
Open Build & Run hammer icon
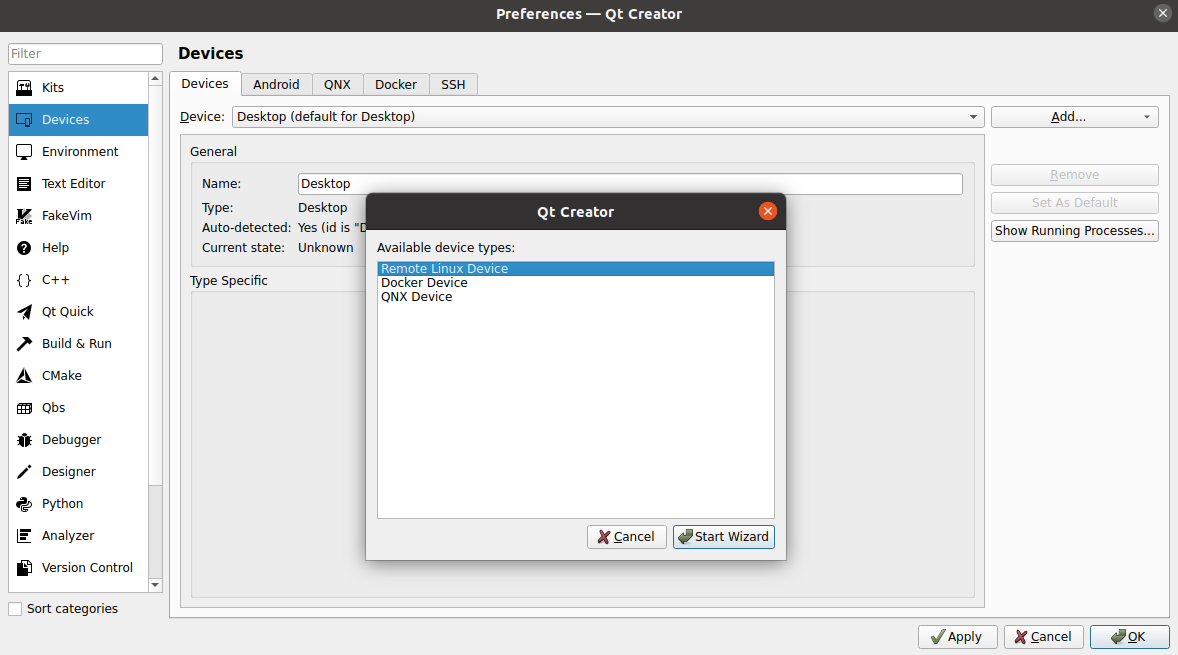(x=25, y=344)
